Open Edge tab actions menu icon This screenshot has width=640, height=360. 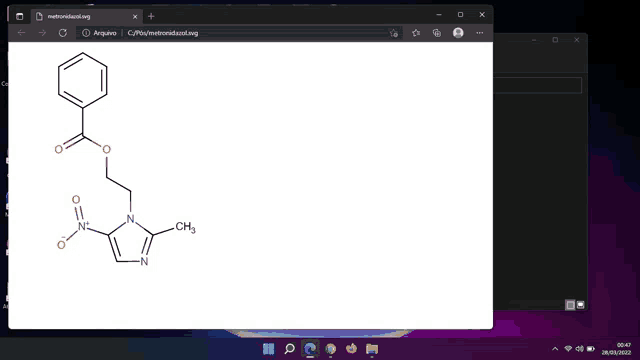click(x=19, y=16)
